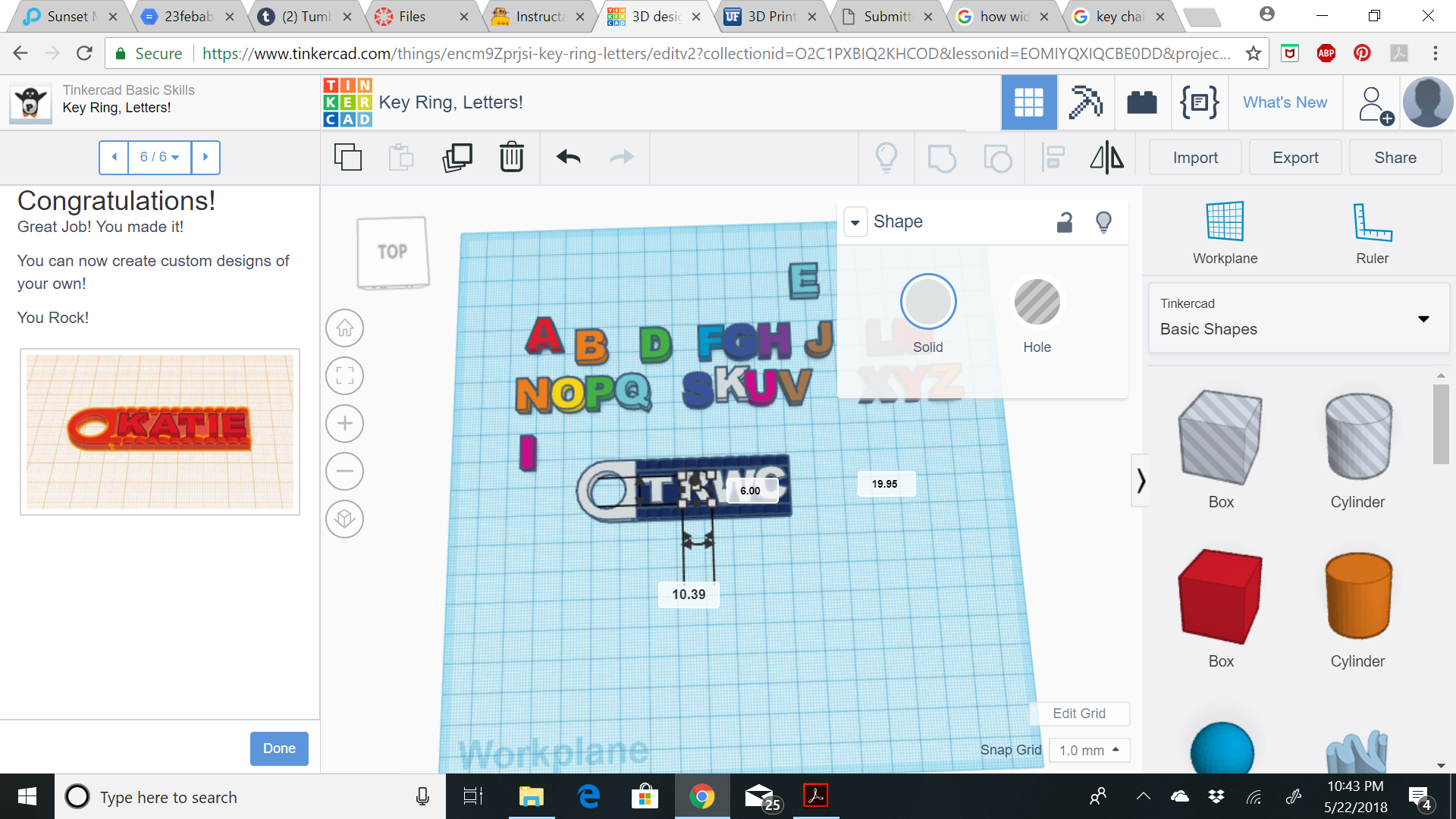Open Chrome from the taskbar
Screen dimensions: 1456x819
(701, 797)
